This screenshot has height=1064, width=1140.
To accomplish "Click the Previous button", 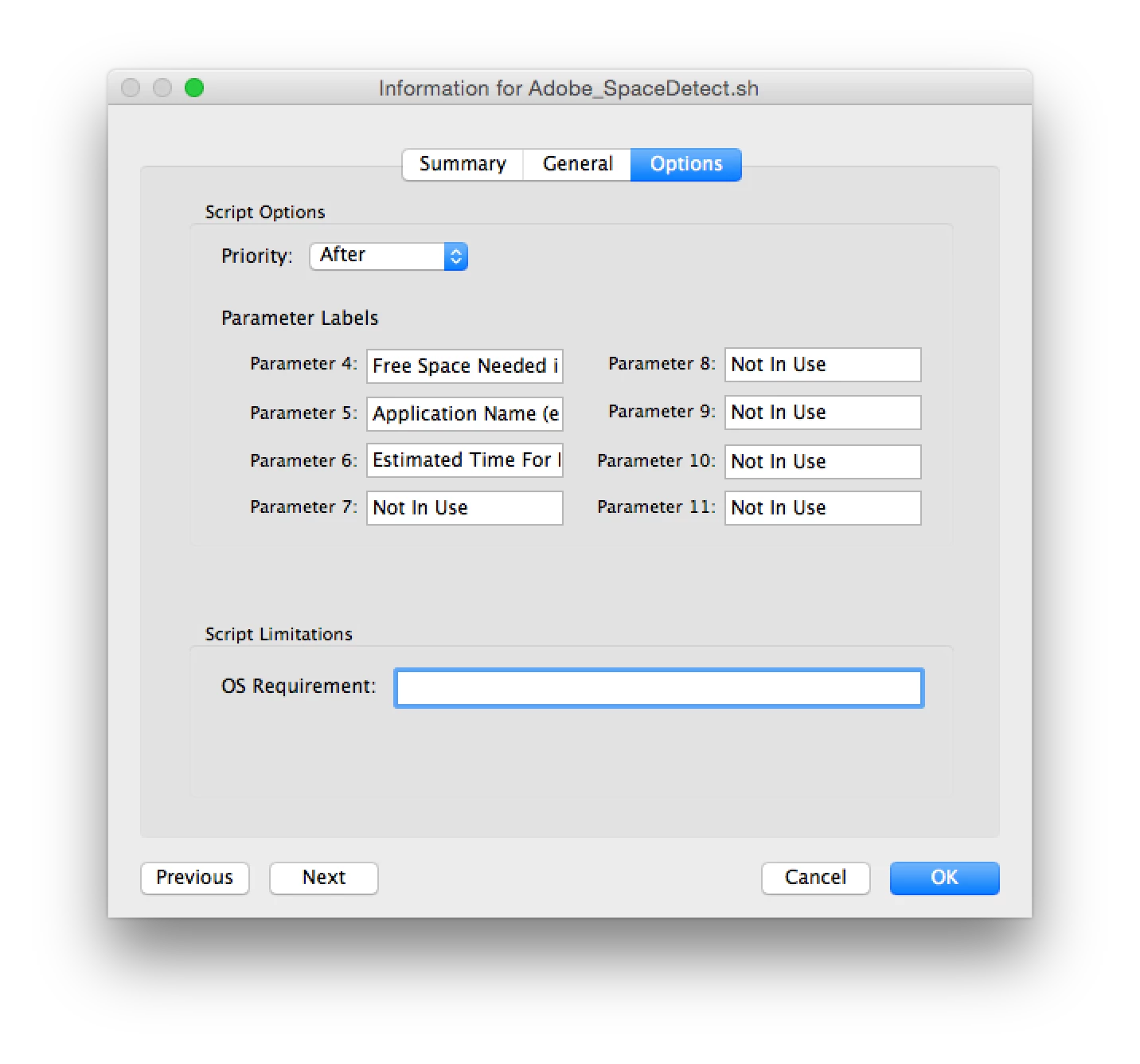I will tap(195, 878).
